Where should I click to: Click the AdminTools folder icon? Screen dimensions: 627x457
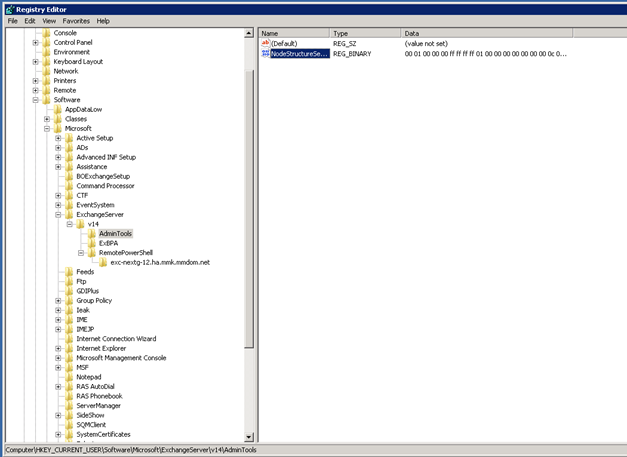pyautogui.click(x=92, y=233)
